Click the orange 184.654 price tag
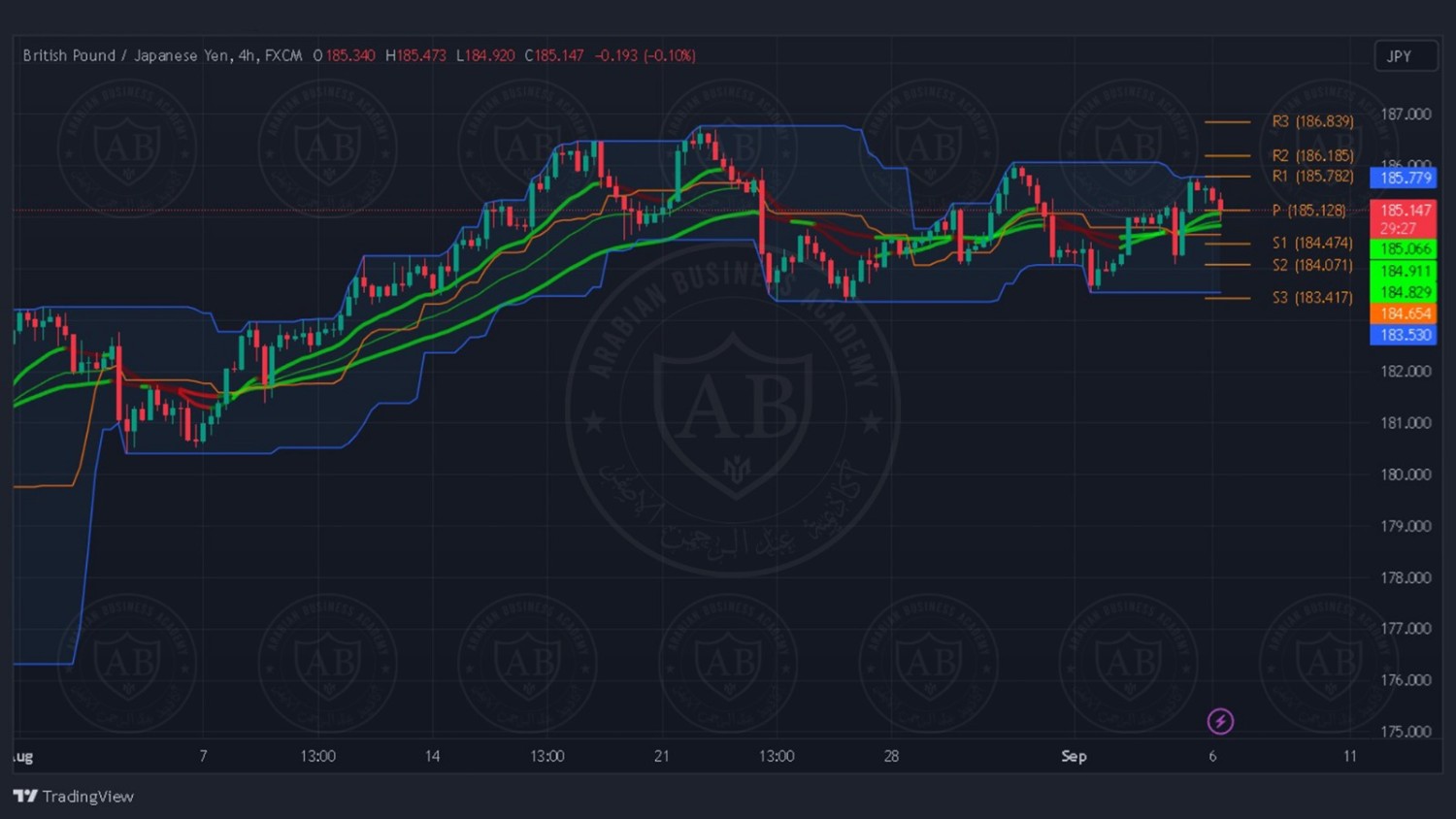This screenshot has width=1456, height=819. [x=1405, y=313]
